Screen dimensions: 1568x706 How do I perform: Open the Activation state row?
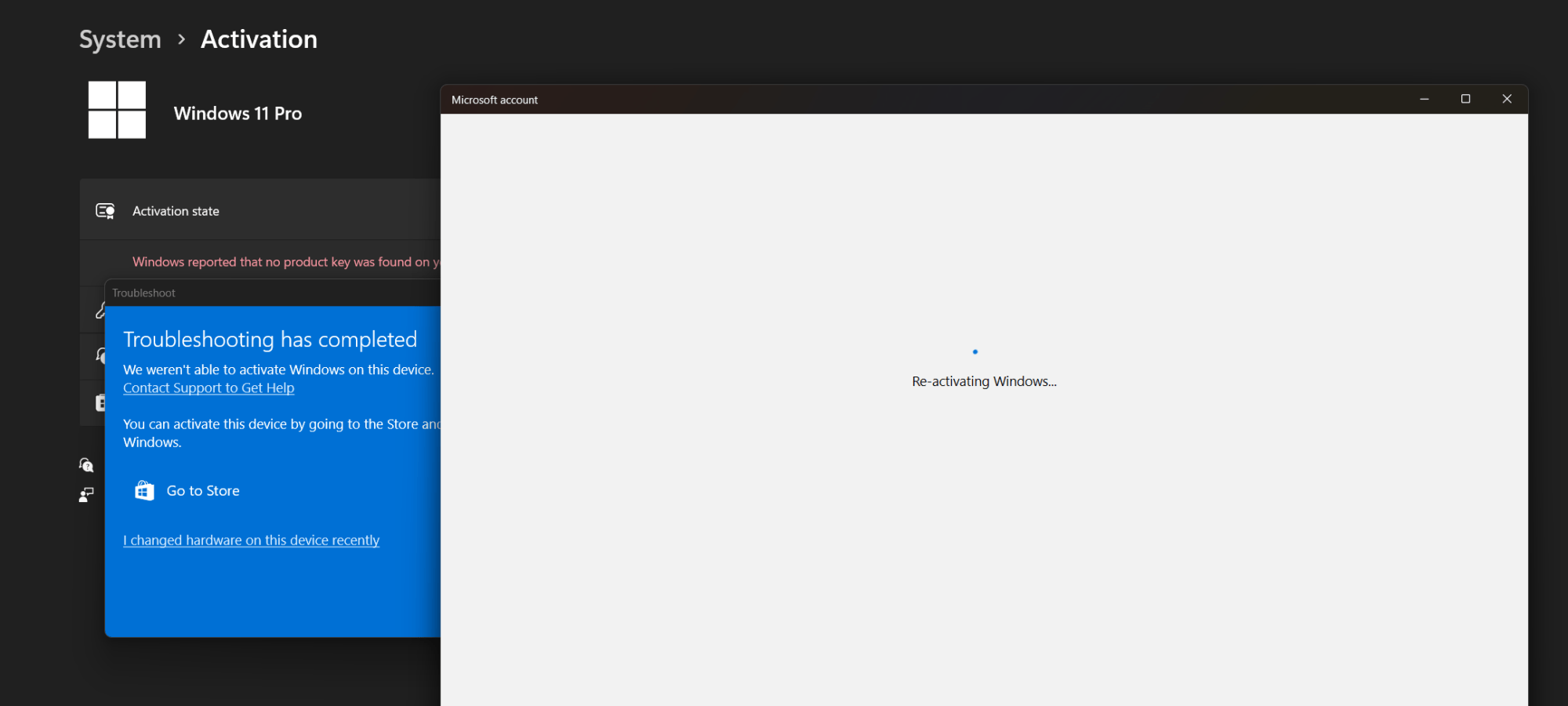260,210
